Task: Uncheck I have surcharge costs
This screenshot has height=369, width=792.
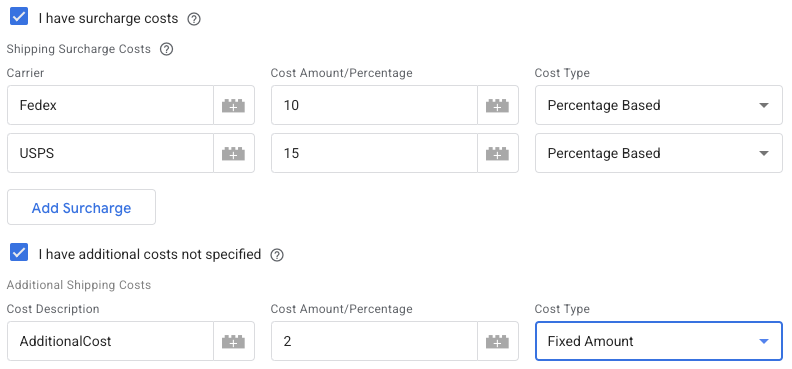Action: point(19,17)
